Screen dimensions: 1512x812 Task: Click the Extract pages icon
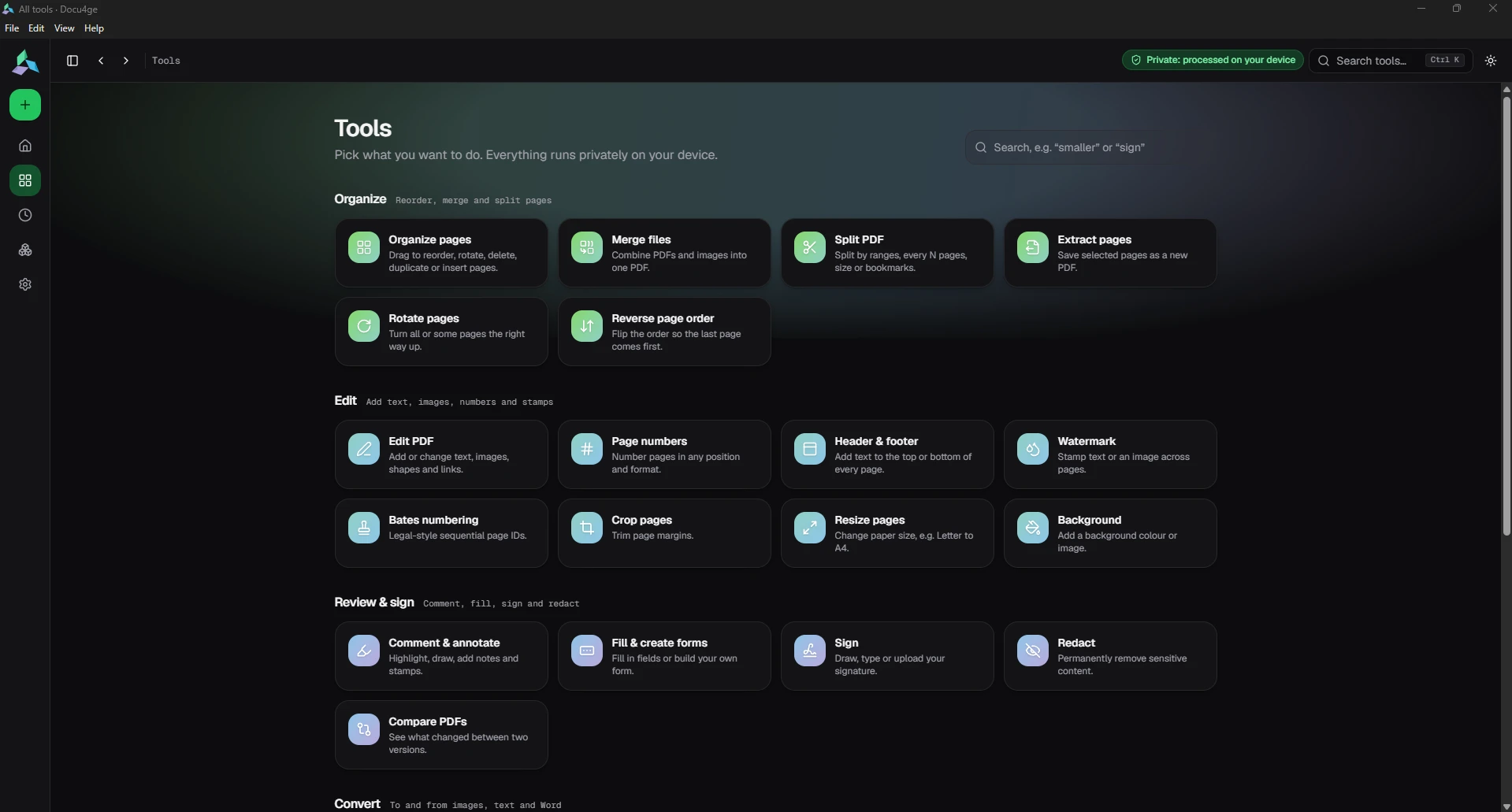(x=1033, y=247)
